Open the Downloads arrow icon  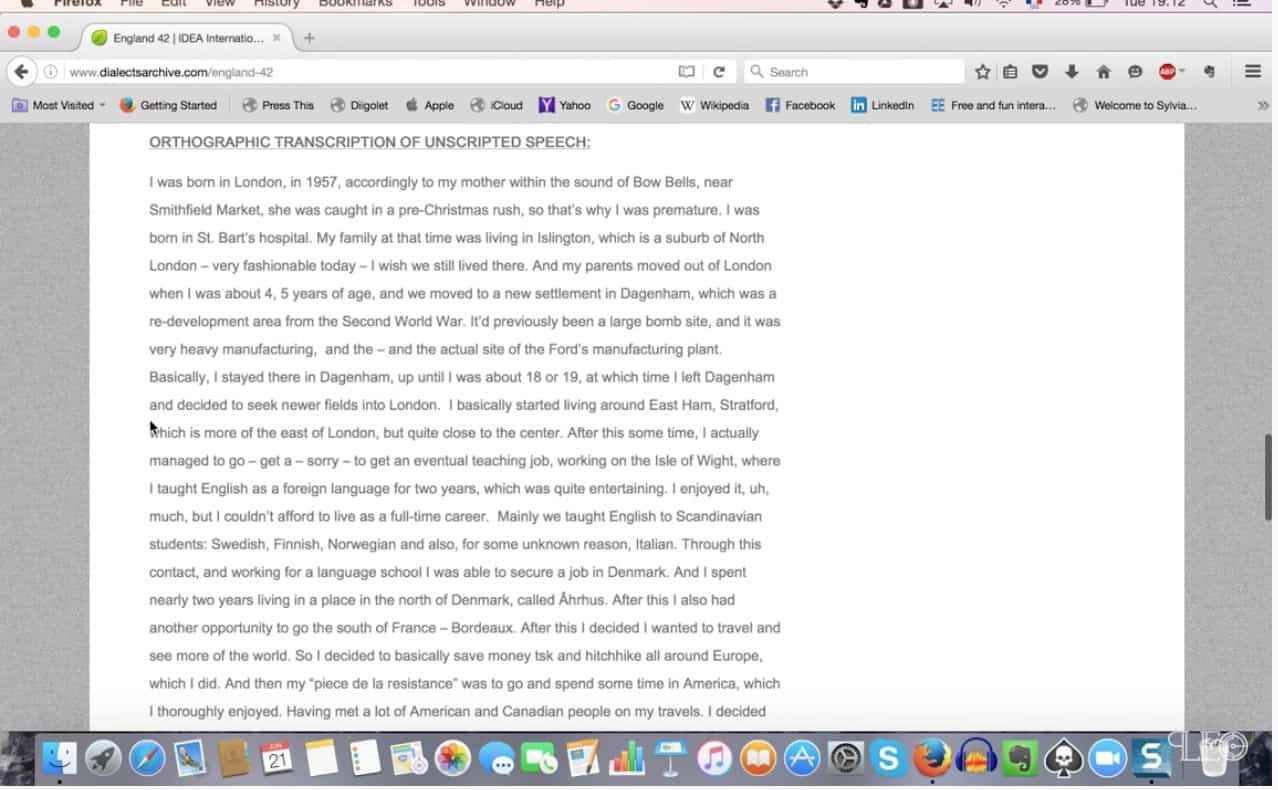(x=1071, y=72)
